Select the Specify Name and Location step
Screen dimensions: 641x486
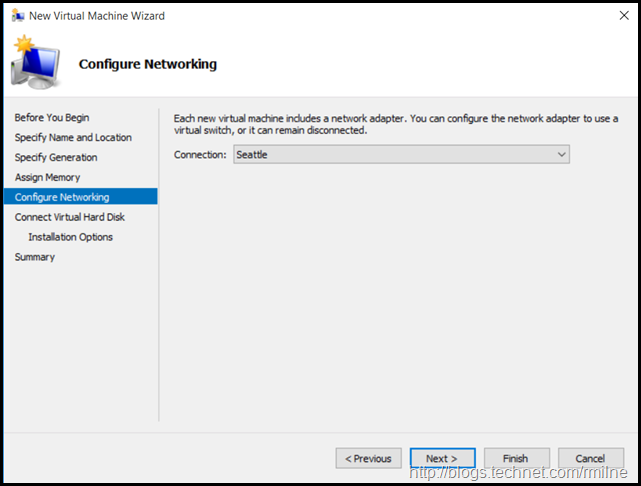(73, 138)
